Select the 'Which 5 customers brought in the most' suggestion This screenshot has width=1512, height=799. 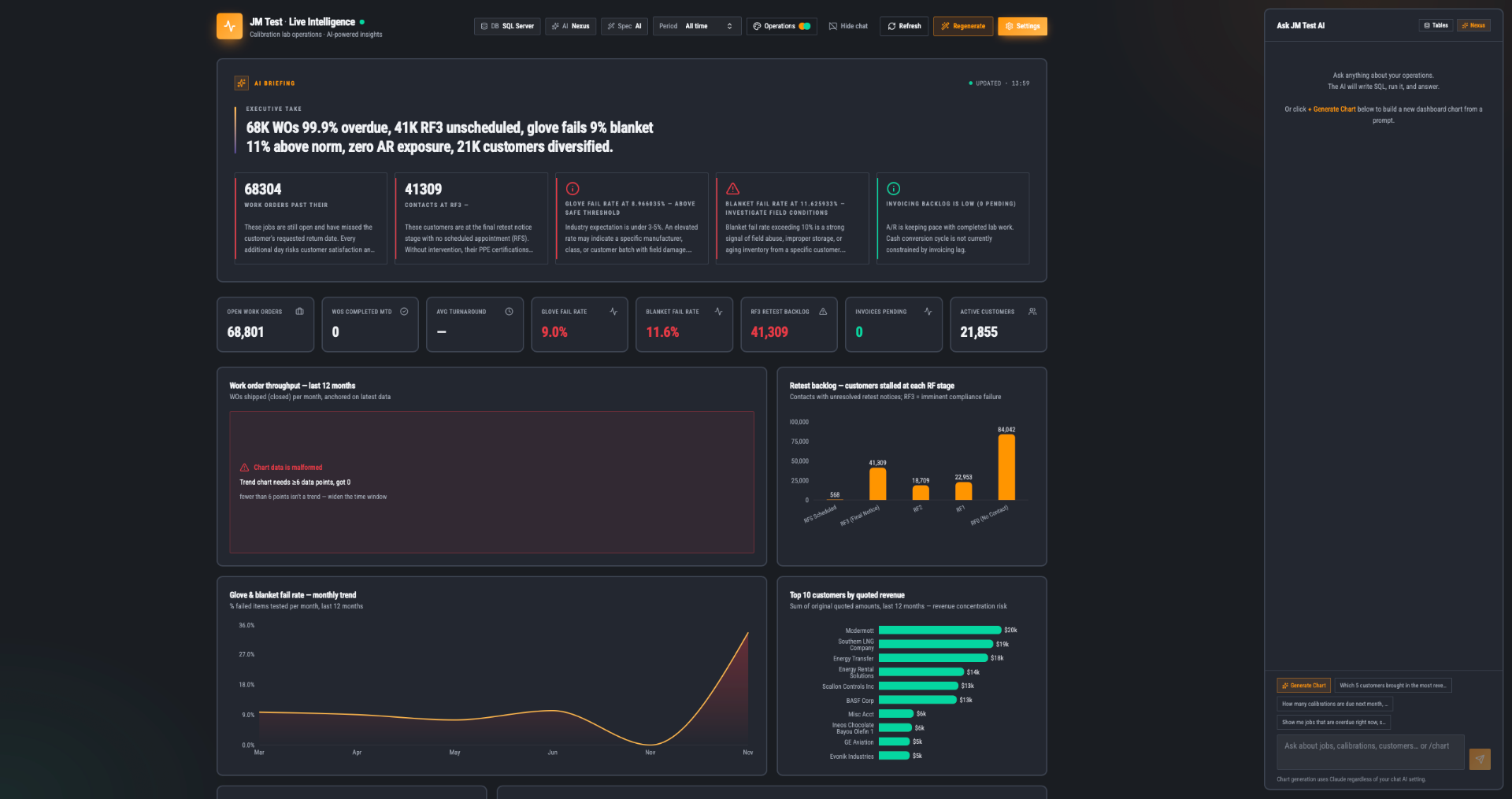1392,686
